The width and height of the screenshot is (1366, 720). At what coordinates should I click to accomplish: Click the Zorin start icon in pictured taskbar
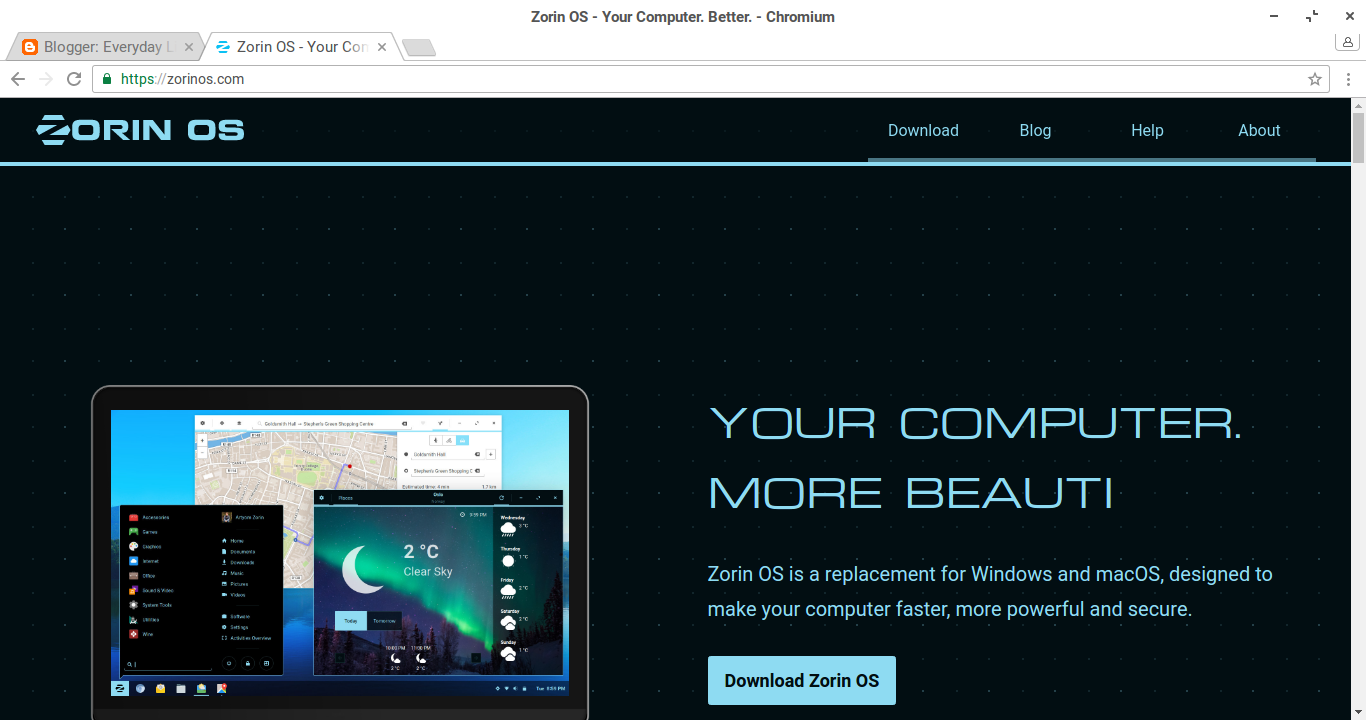point(120,688)
